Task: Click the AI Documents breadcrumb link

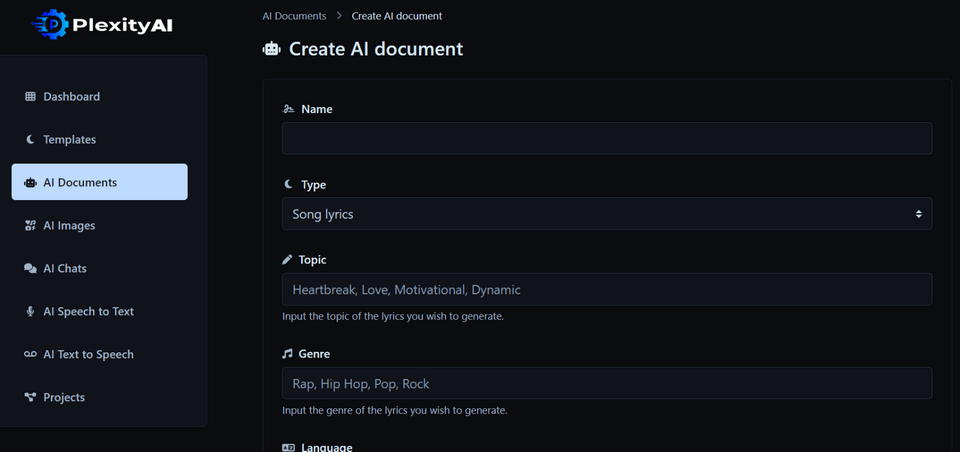Action: tap(294, 16)
